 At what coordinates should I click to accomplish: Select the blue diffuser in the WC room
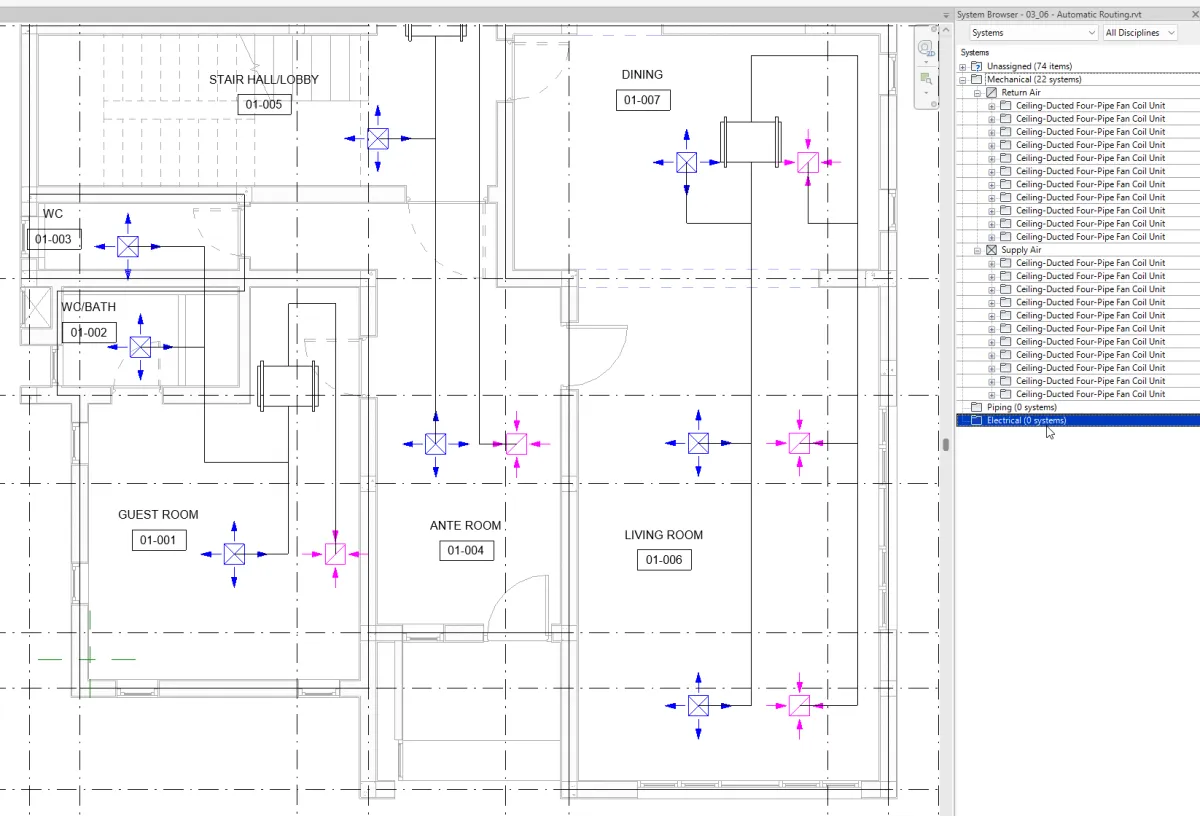click(x=127, y=246)
